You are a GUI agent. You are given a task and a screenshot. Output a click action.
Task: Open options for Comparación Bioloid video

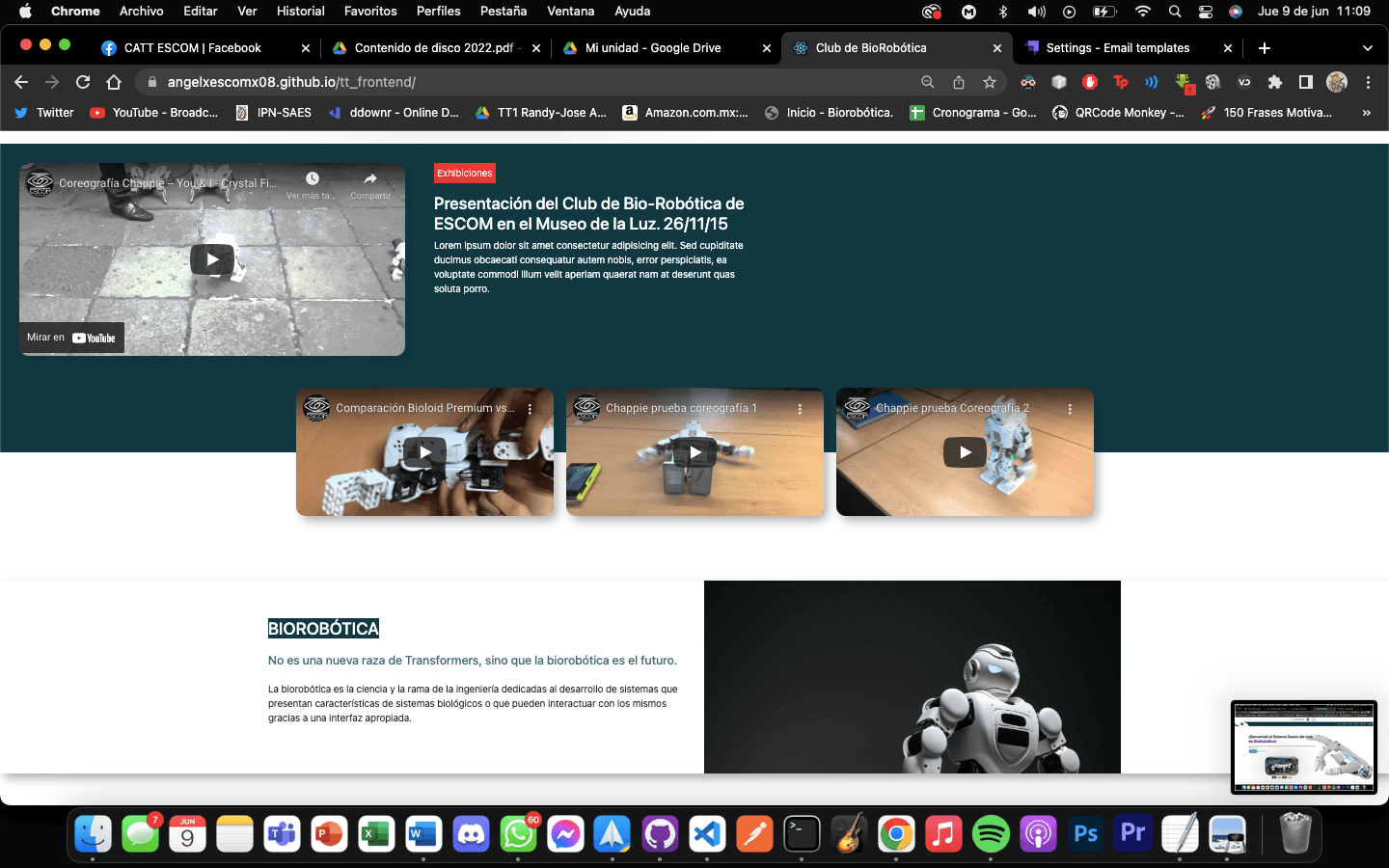pyautogui.click(x=530, y=409)
